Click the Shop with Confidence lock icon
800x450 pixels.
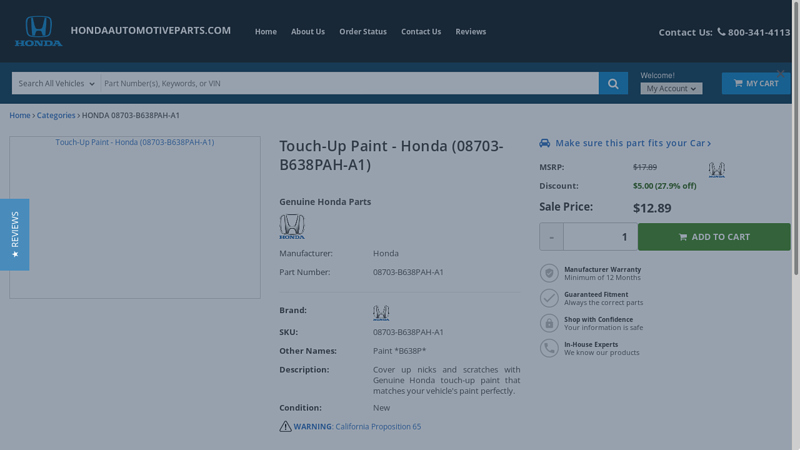549,323
